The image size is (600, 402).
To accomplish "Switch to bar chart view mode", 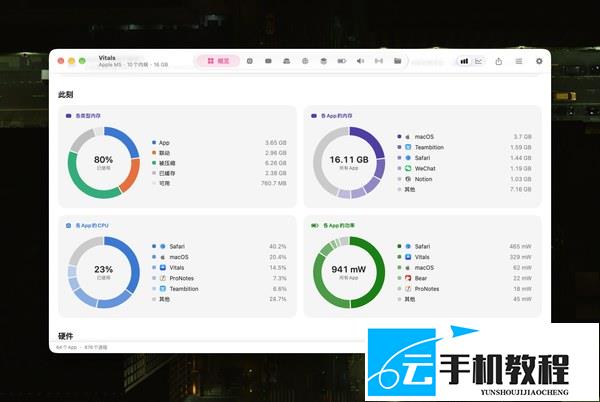I will (x=464, y=61).
